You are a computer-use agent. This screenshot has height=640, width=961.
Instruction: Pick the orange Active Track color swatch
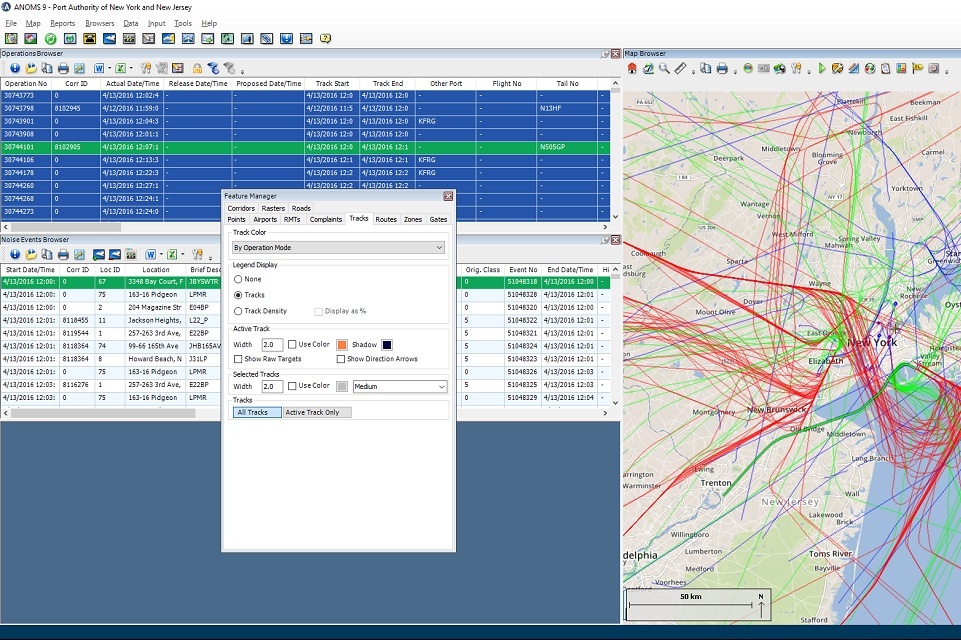click(342, 345)
